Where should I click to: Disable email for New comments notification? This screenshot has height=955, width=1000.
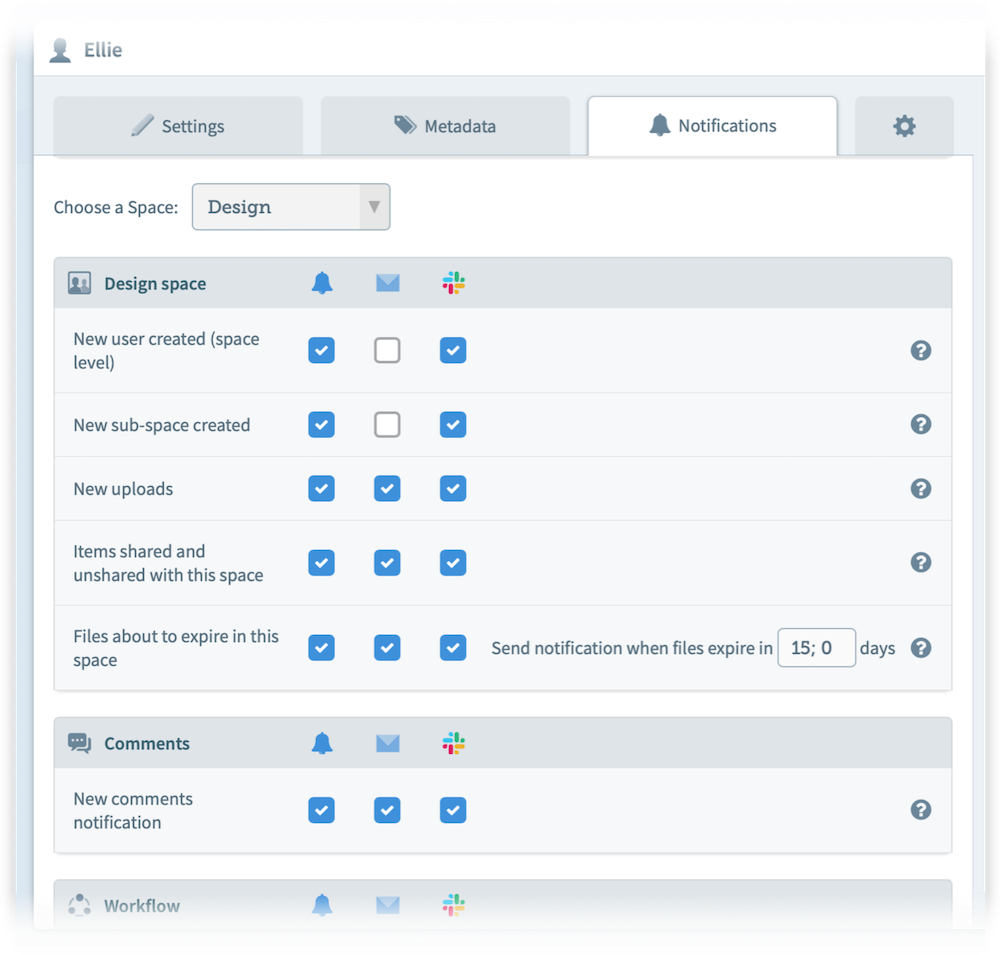[x=387, y=810]
